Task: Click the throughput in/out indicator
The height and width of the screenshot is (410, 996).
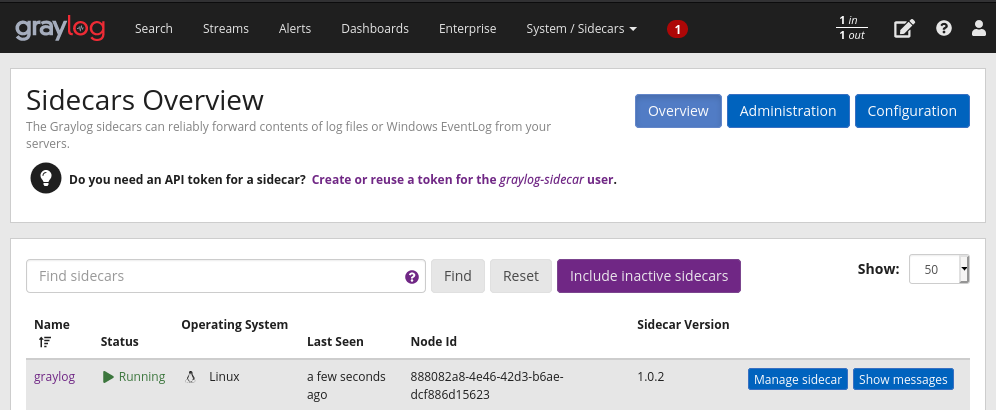Action: [852, 28]
